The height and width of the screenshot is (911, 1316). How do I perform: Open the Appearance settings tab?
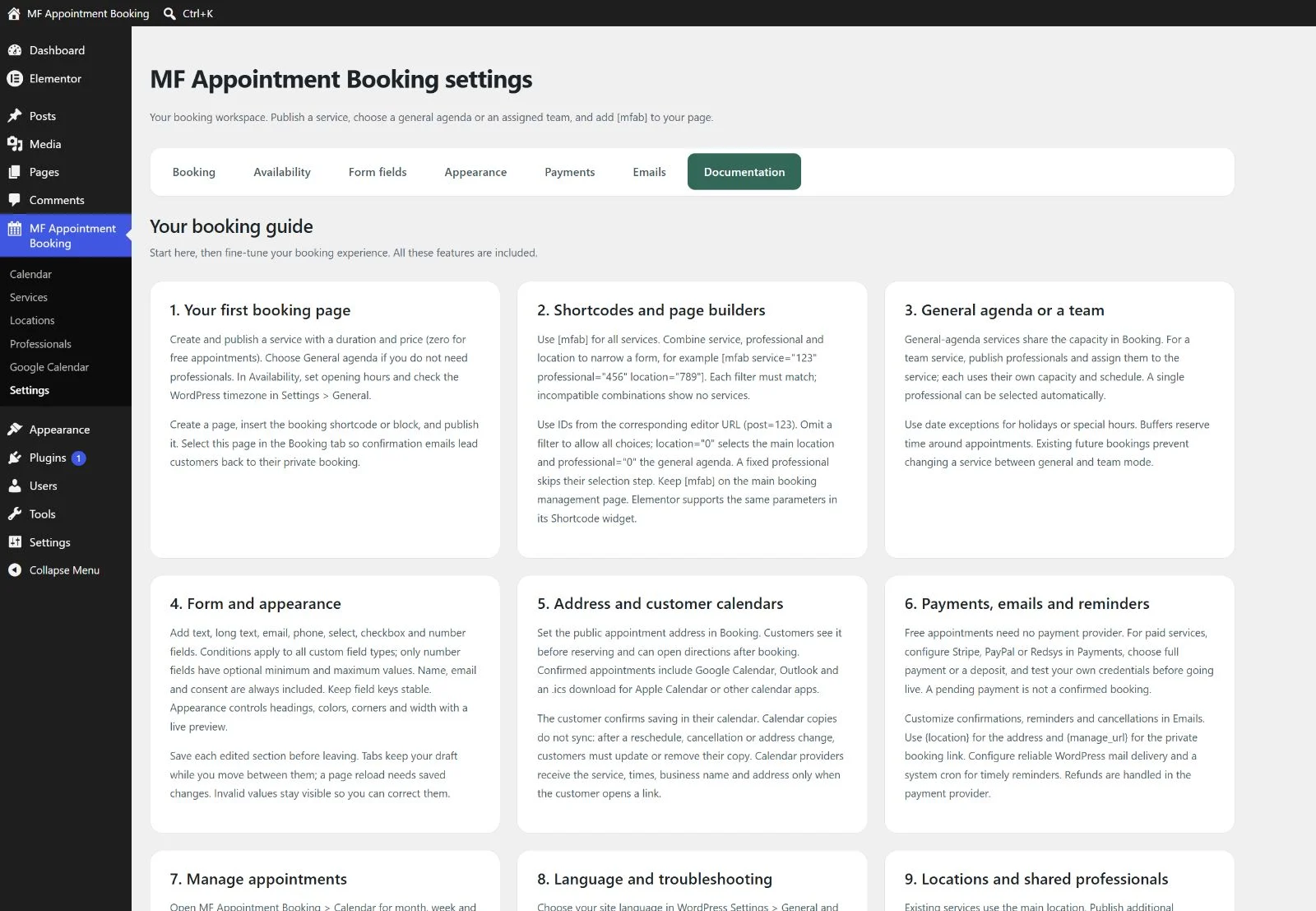click(x=475, y=172)
